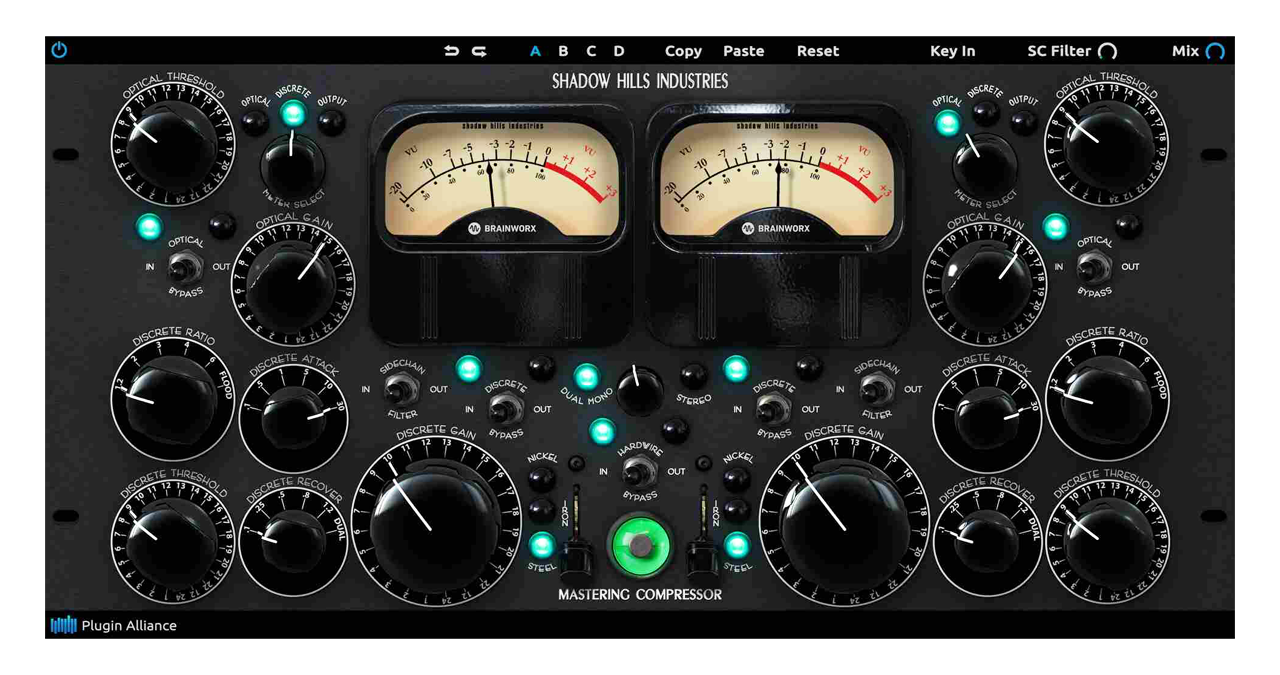The width and height of the screenshot is (1280, 675).
Task: Adjust the SC Filter mini knob
Action: (x=1107, y=51)
